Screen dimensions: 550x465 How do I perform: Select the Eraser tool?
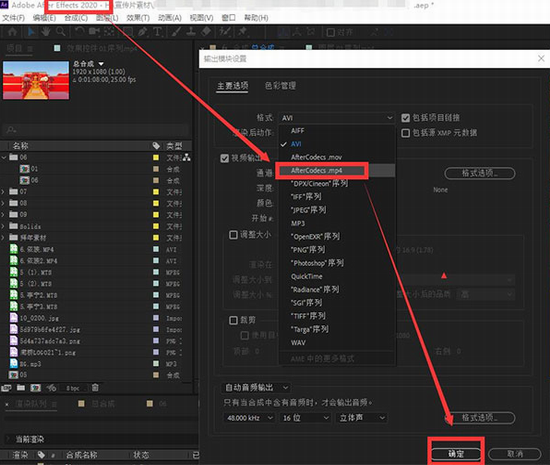206,32
